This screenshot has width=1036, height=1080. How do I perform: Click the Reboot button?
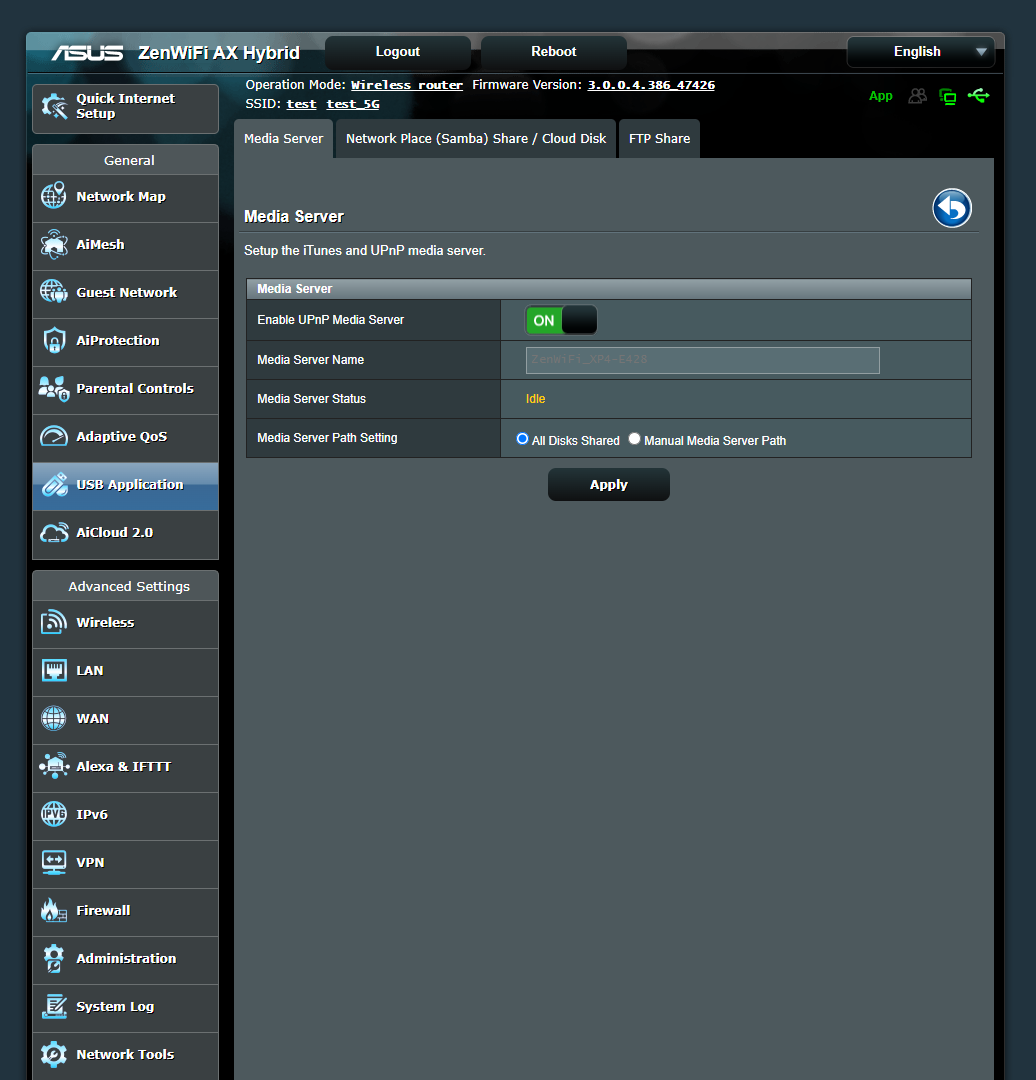(552, 51)
